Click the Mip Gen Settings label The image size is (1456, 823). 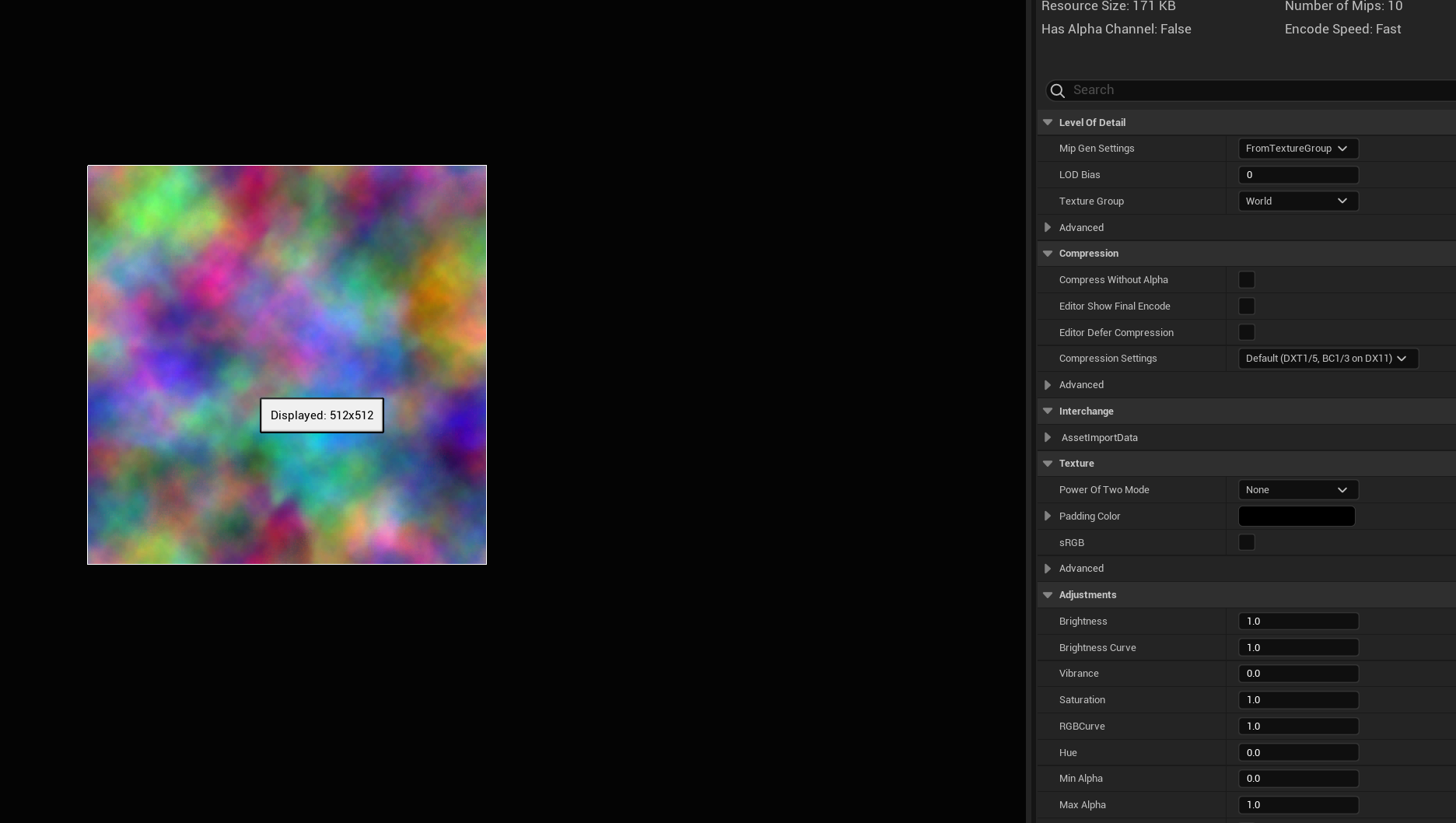pos(1097,149)
